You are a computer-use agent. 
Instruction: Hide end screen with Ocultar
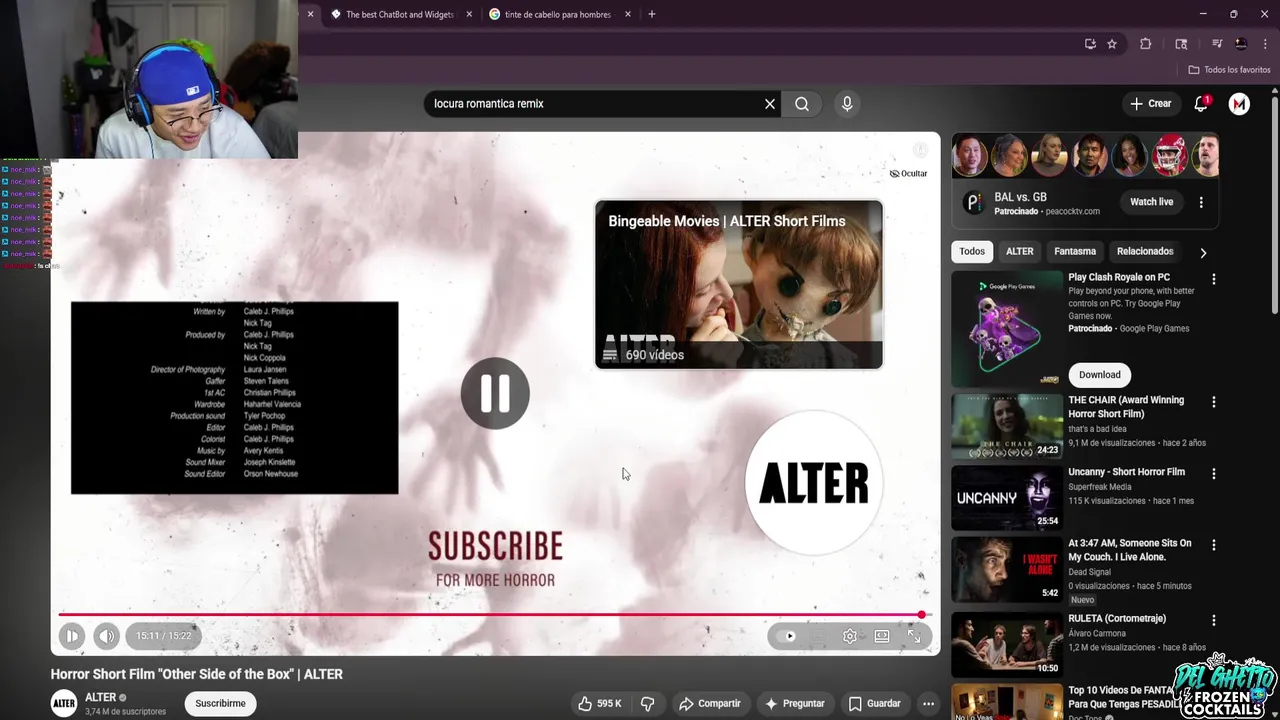(x=908, y=173)
